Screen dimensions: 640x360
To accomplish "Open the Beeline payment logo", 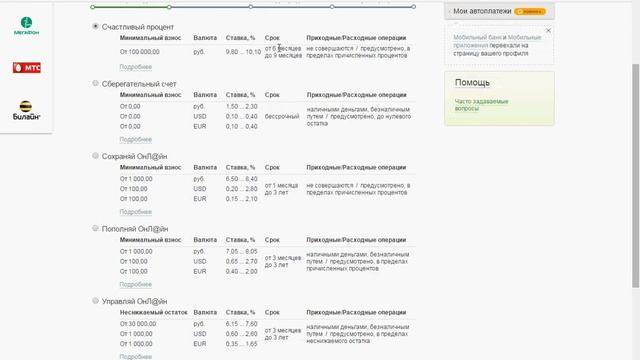I will pyautogui.click(x=27, y=110).
